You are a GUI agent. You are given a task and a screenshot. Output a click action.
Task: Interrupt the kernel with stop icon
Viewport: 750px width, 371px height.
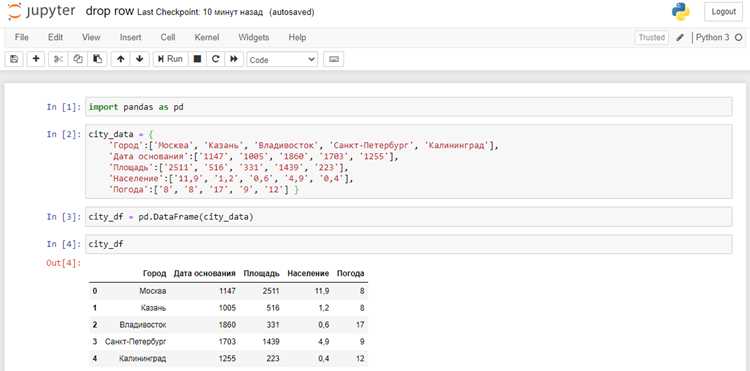pos(197,59)
